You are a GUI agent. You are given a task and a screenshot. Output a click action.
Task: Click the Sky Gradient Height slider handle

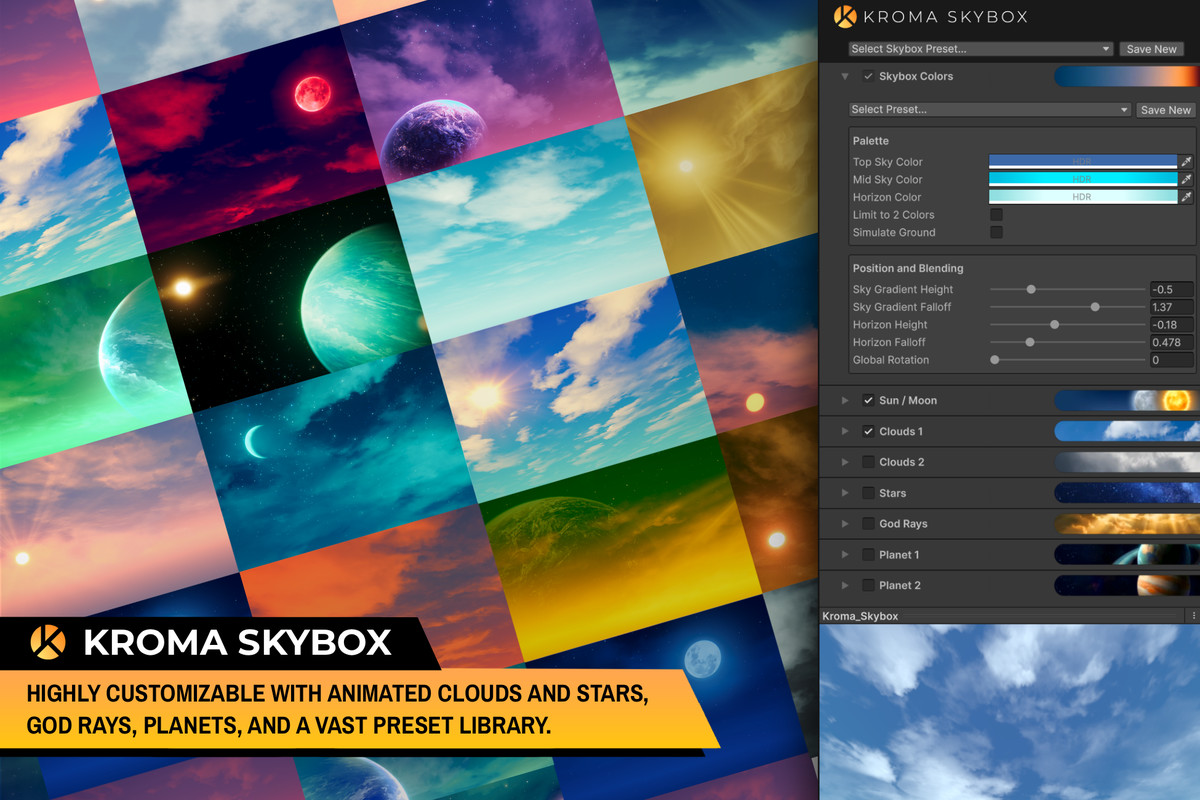tap(1031, 289)
